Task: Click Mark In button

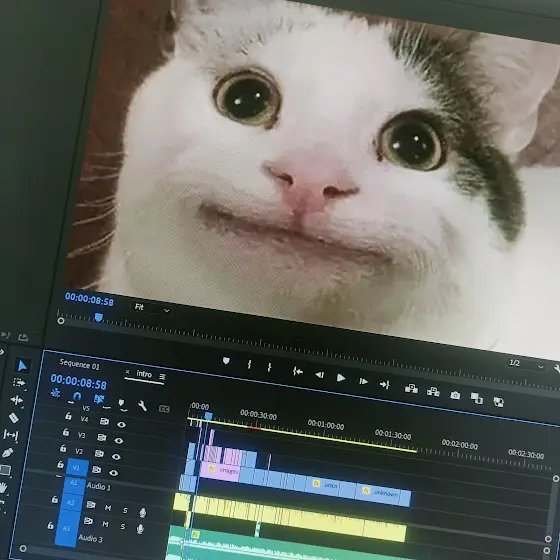Action: coord(249,364)
